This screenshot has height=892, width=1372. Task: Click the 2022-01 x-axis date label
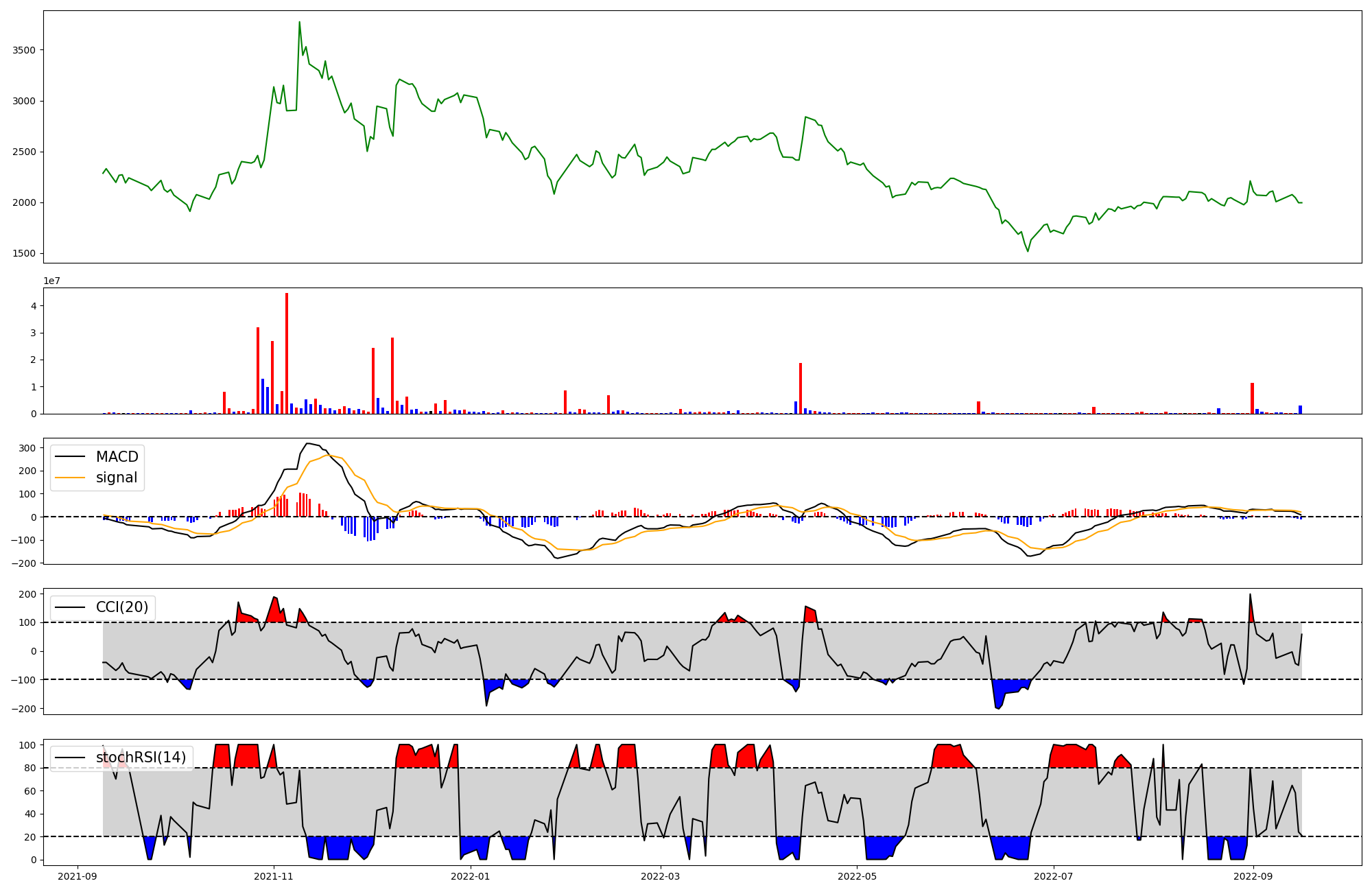(x=471, y=876)
